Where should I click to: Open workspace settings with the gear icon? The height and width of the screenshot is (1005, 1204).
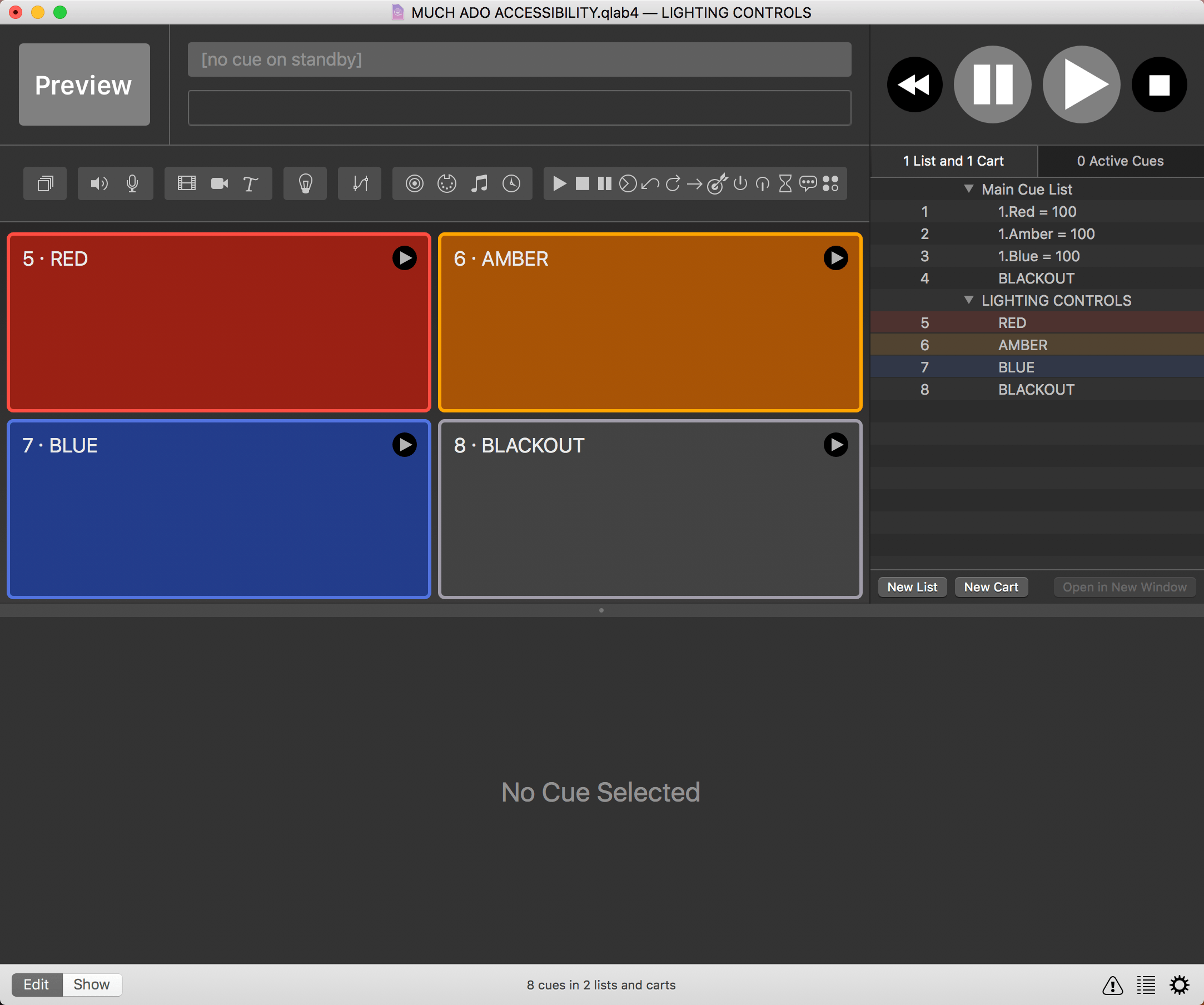click(x=1180, y=985)
